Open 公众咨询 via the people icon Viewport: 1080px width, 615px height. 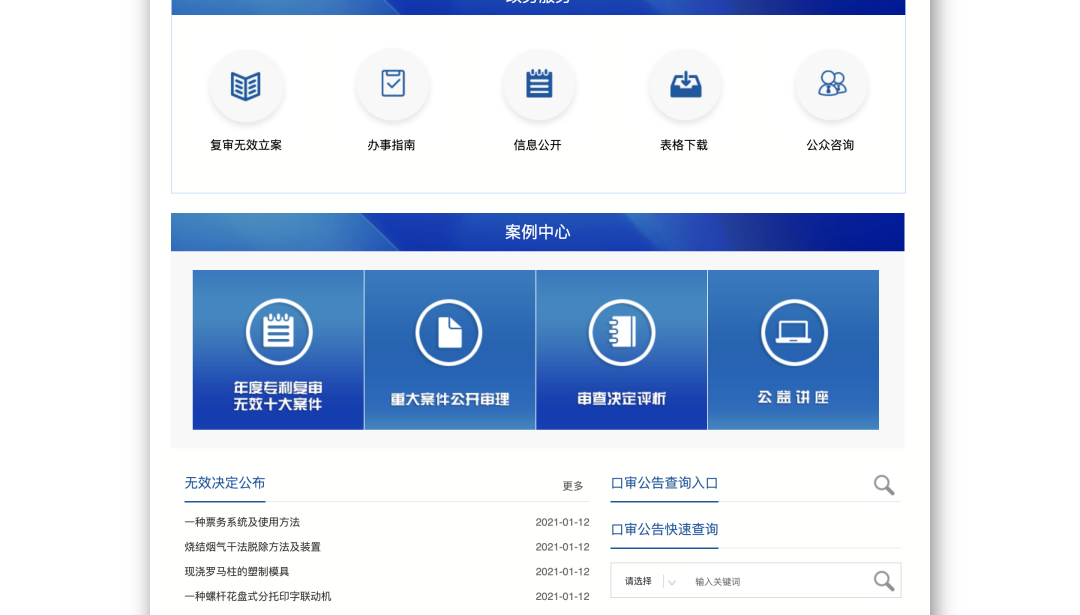coord(830,86)
